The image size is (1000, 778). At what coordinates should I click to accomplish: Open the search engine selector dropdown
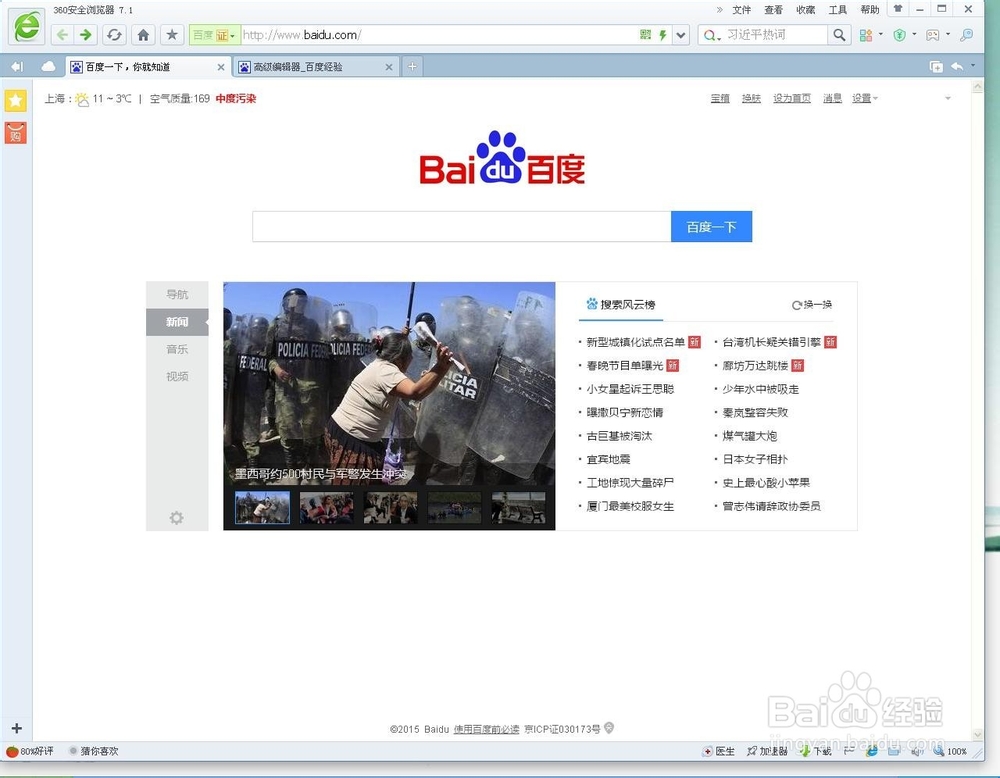[712, 35]
